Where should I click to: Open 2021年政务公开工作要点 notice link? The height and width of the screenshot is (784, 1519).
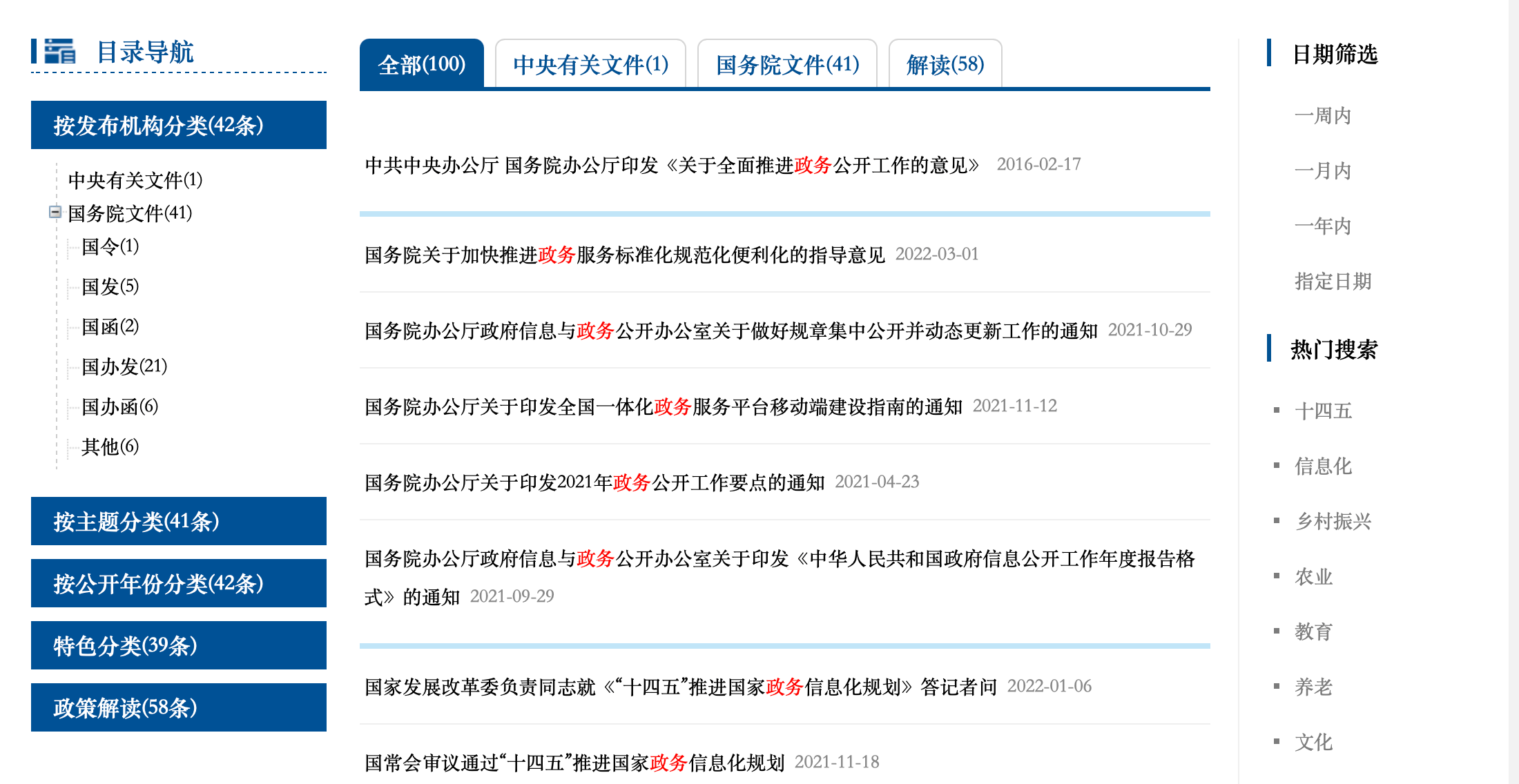click(594, 482)
